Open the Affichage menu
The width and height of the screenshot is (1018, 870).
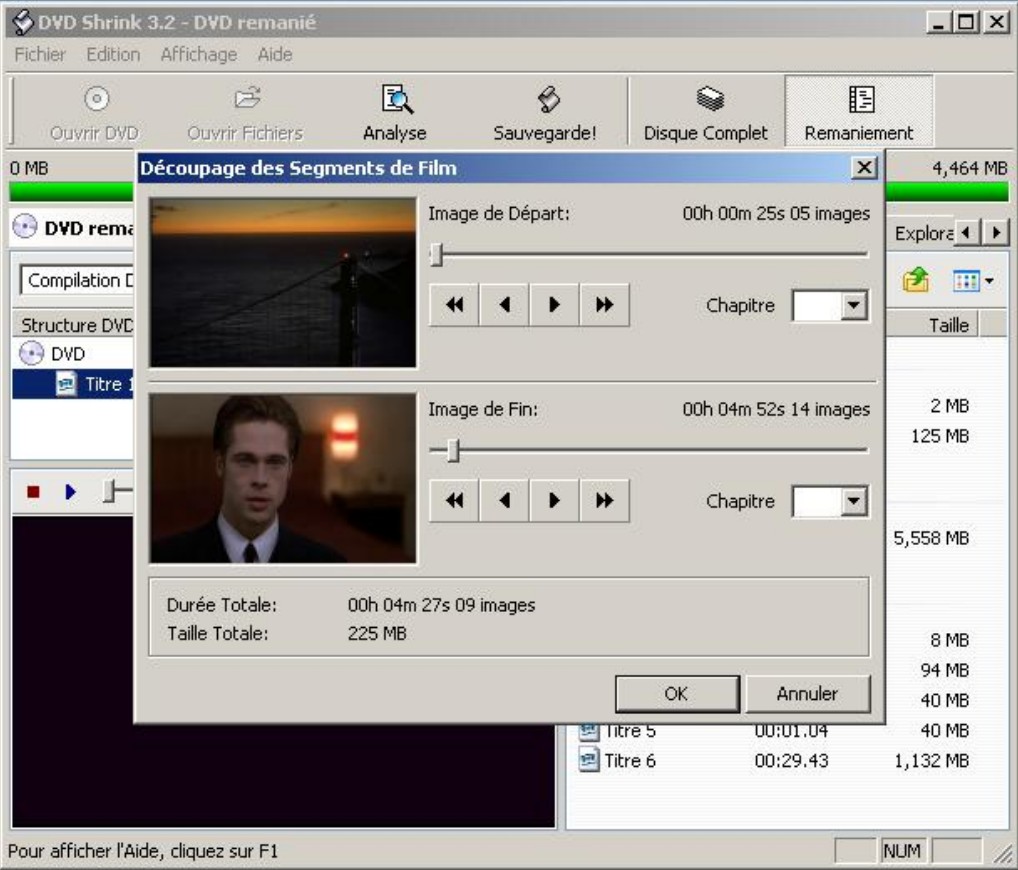click(199, 55)
